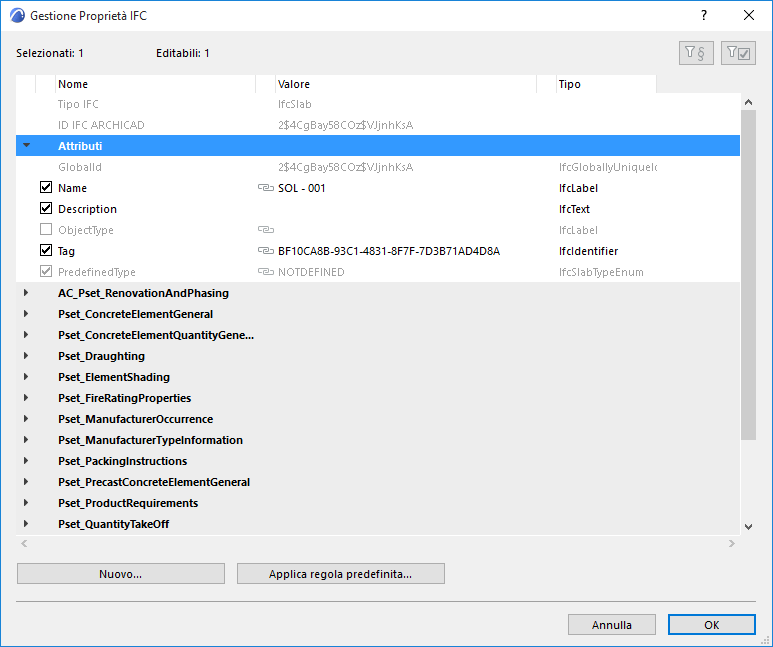Click the ARCHICAD logo in title bar
This screenshot has width=773, height=647.
pos(17,16)
